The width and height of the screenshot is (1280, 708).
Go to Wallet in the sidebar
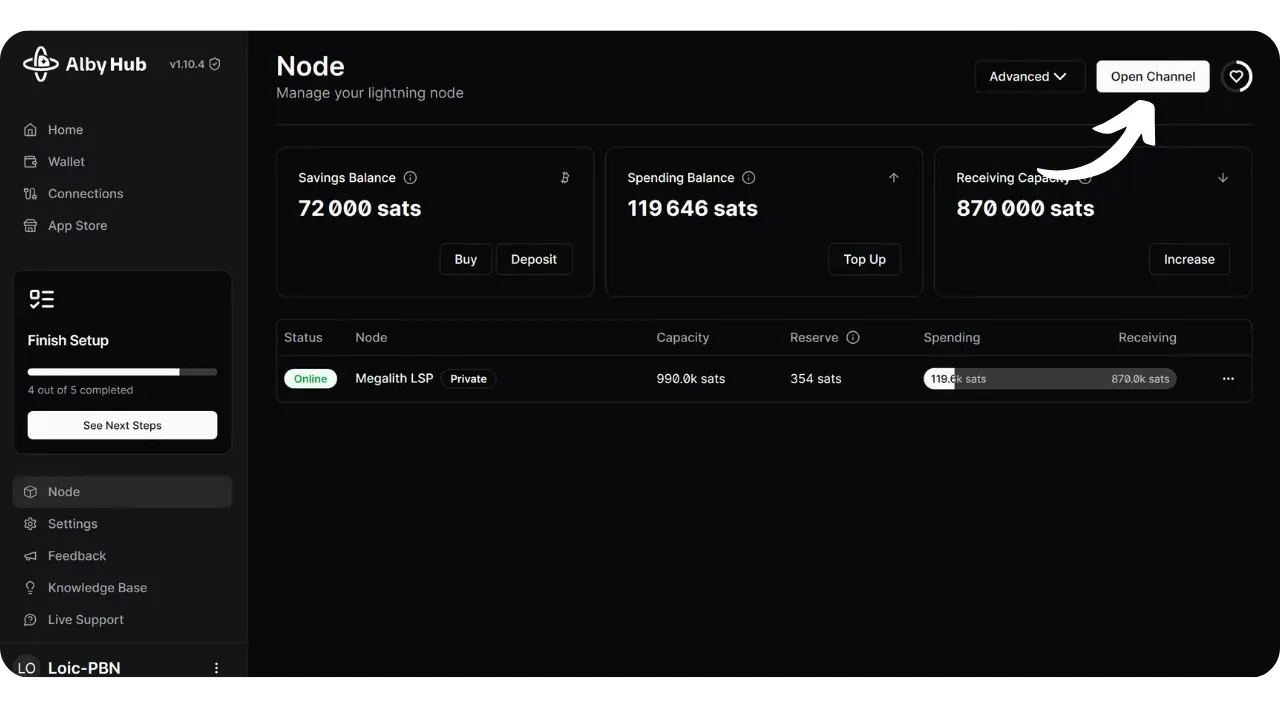pos(66,162)
